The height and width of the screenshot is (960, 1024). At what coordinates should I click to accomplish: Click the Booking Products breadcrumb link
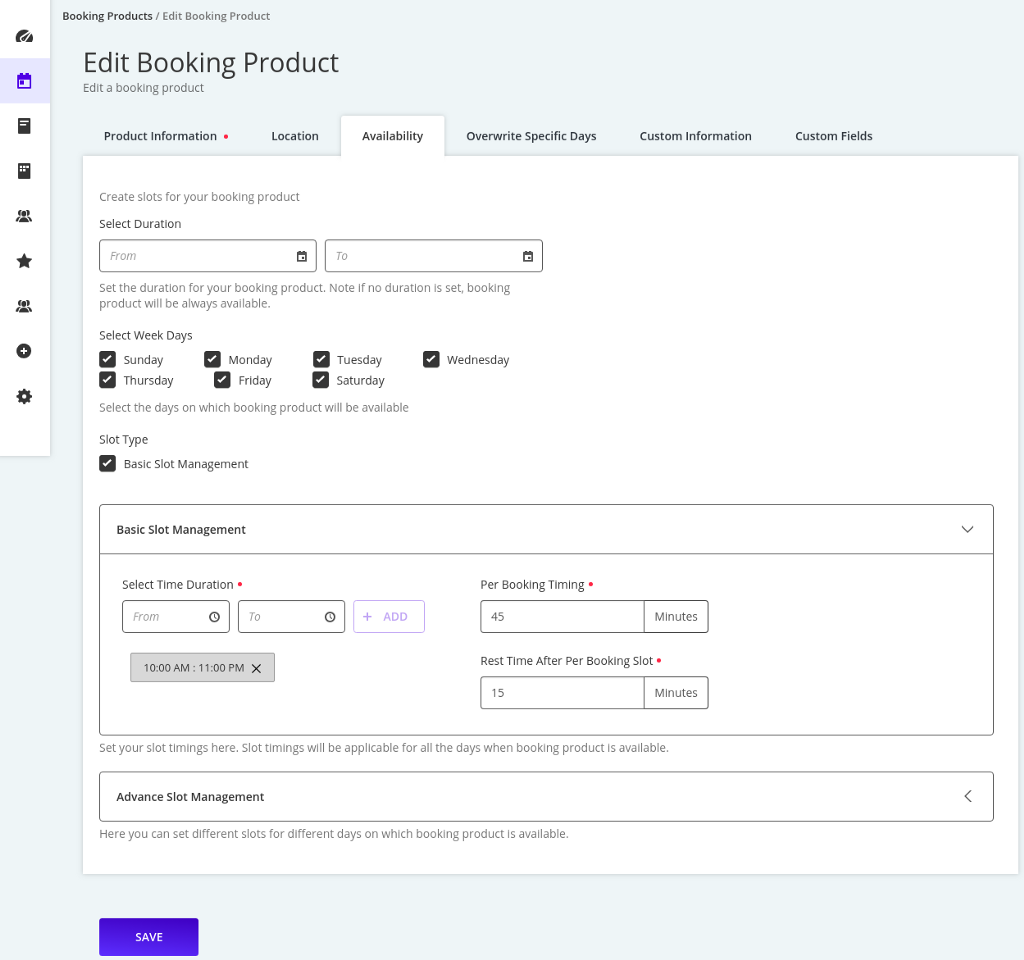point(107,16)
